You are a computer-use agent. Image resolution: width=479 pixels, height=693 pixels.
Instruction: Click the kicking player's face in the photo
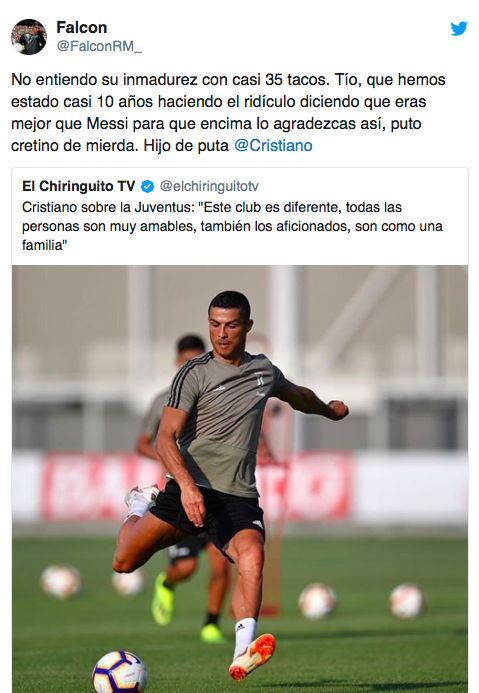pos(228,329)
